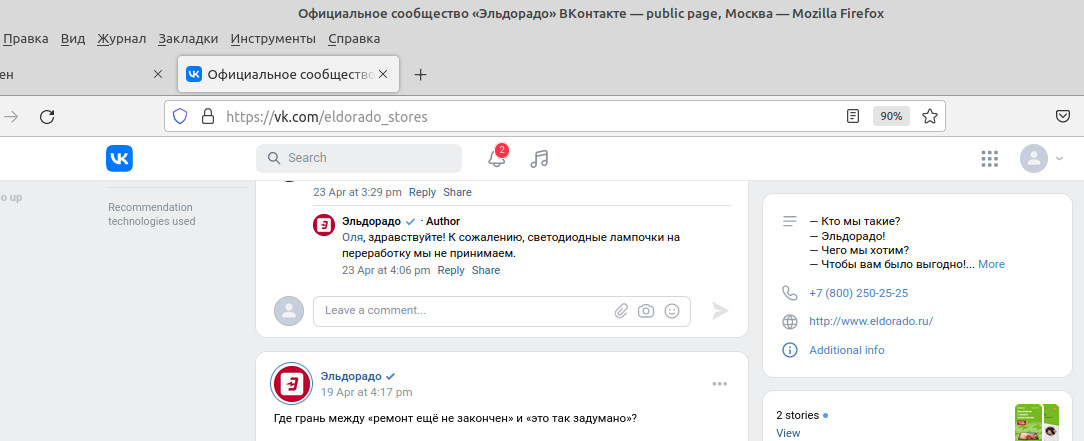Open the notifications bell with badge 2
Viewport: 1084px width, 441px height.
click(496, 157)
